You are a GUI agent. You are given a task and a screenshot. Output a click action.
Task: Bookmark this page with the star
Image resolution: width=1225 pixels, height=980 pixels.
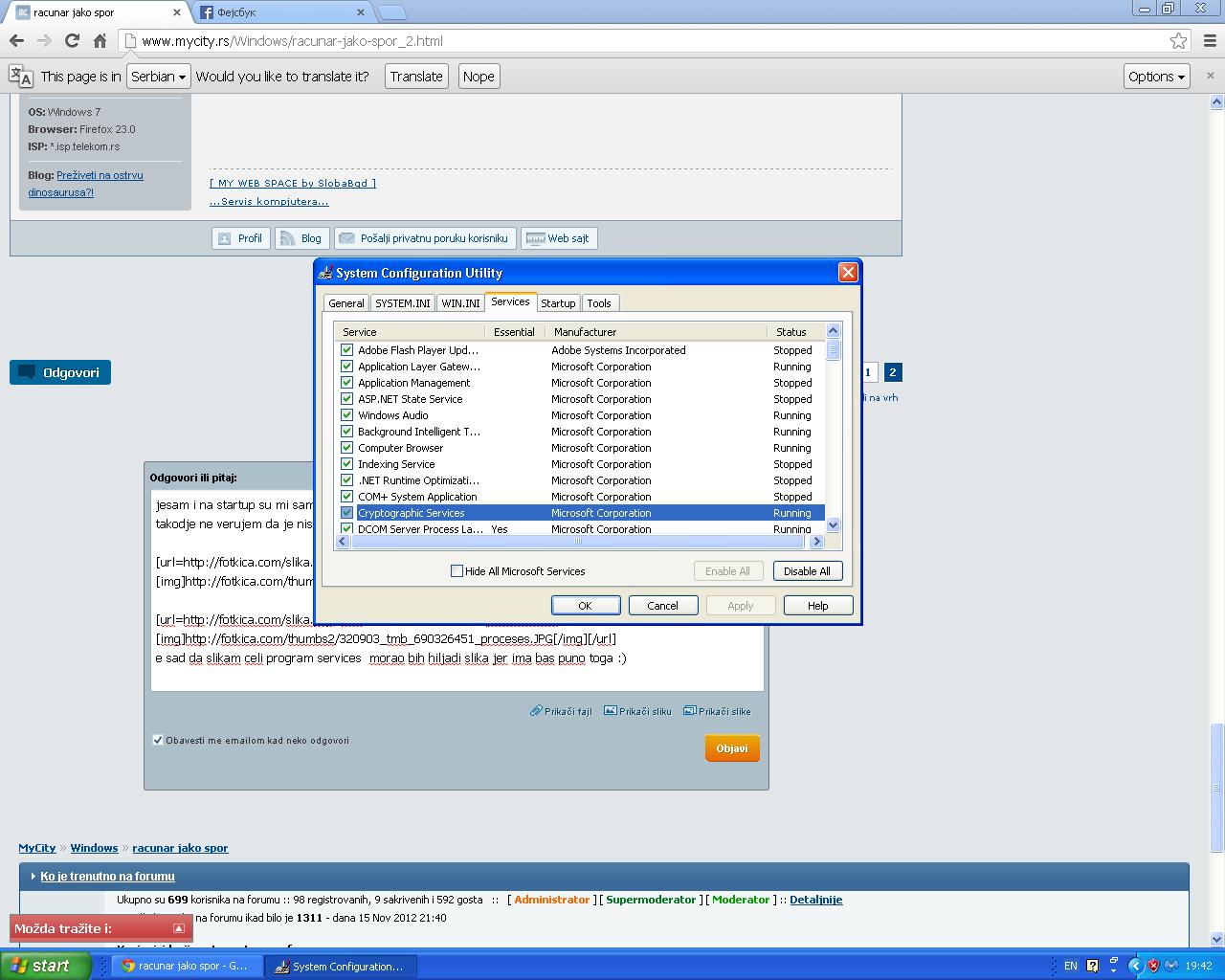pos(1179,41)
